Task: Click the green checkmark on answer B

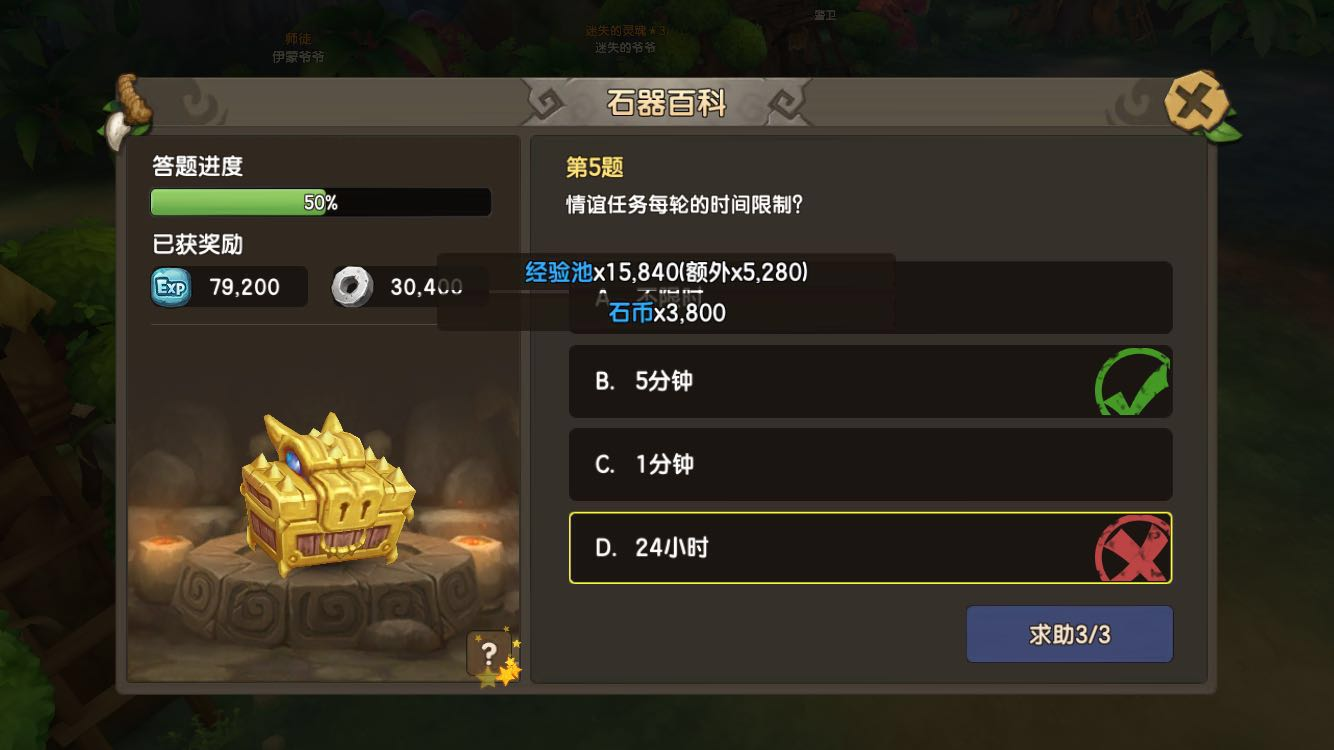Action: click(x=1132, y=381)
